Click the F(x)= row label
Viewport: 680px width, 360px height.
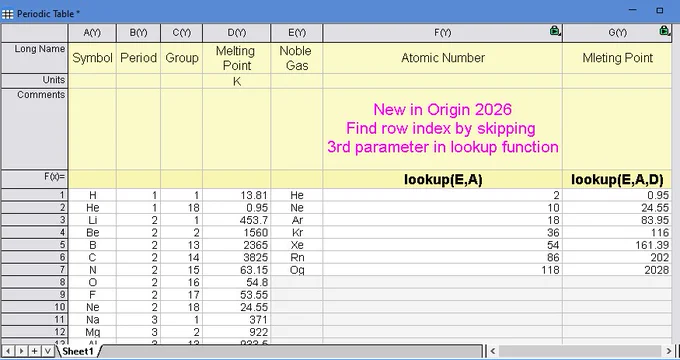click(34, 179)
